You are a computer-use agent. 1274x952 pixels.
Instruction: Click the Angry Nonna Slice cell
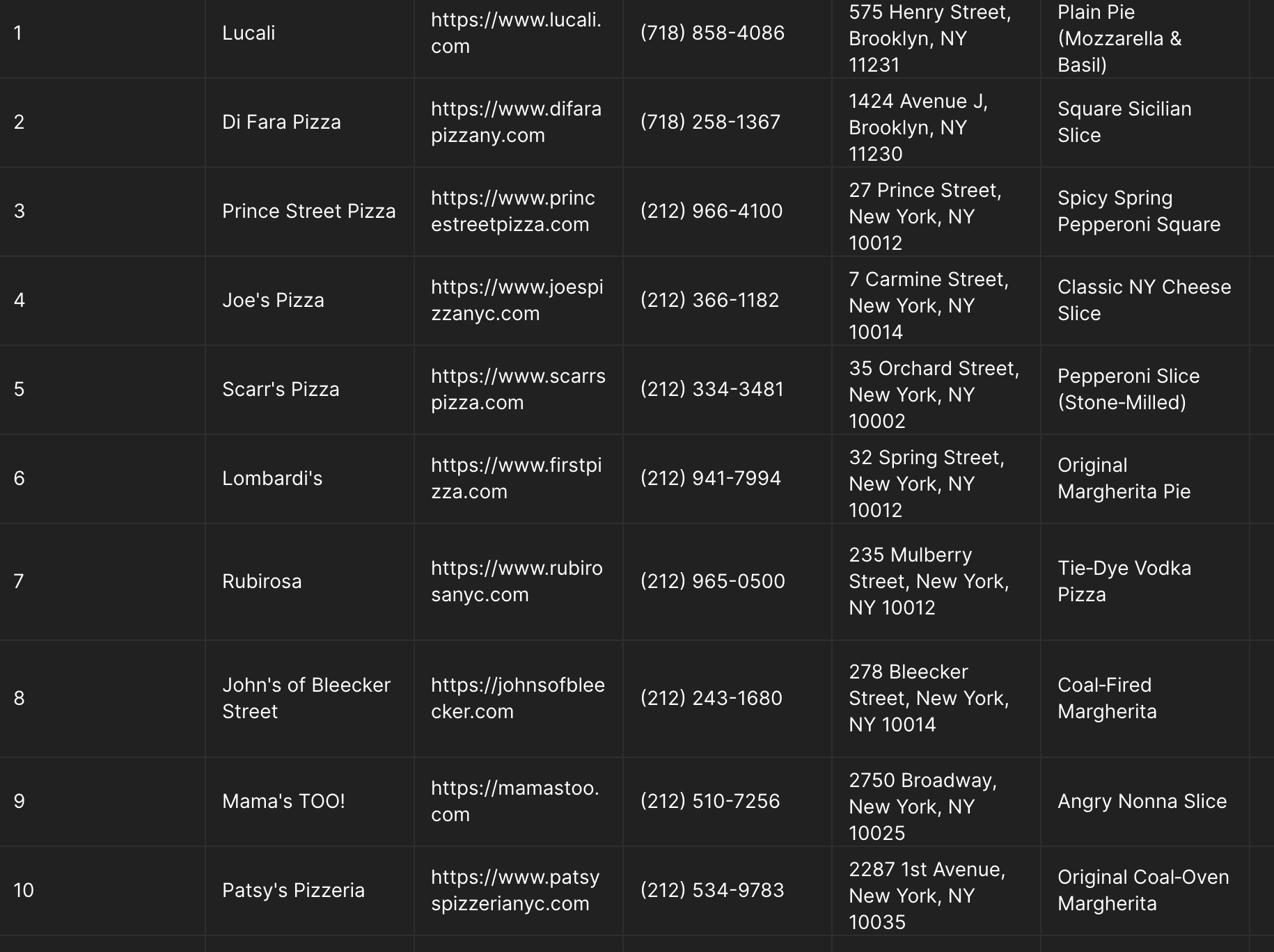(x=1142, y=801)
